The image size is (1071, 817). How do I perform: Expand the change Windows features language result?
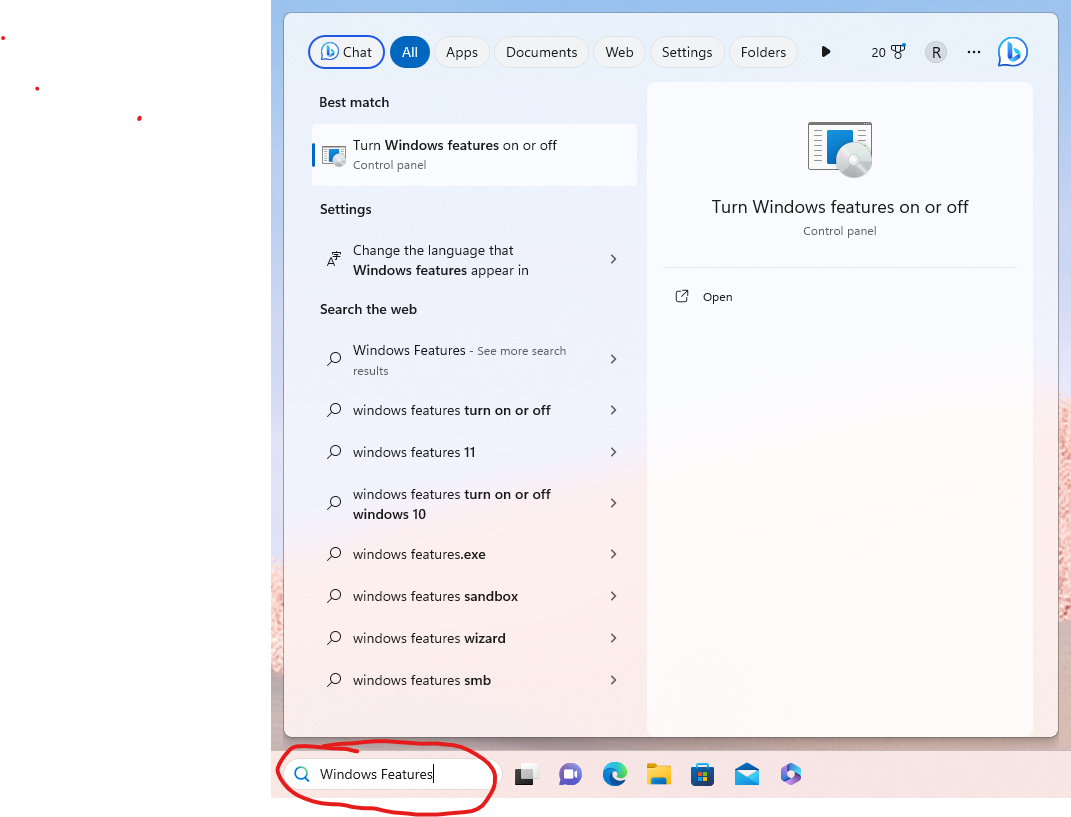[x=612, y=259]
